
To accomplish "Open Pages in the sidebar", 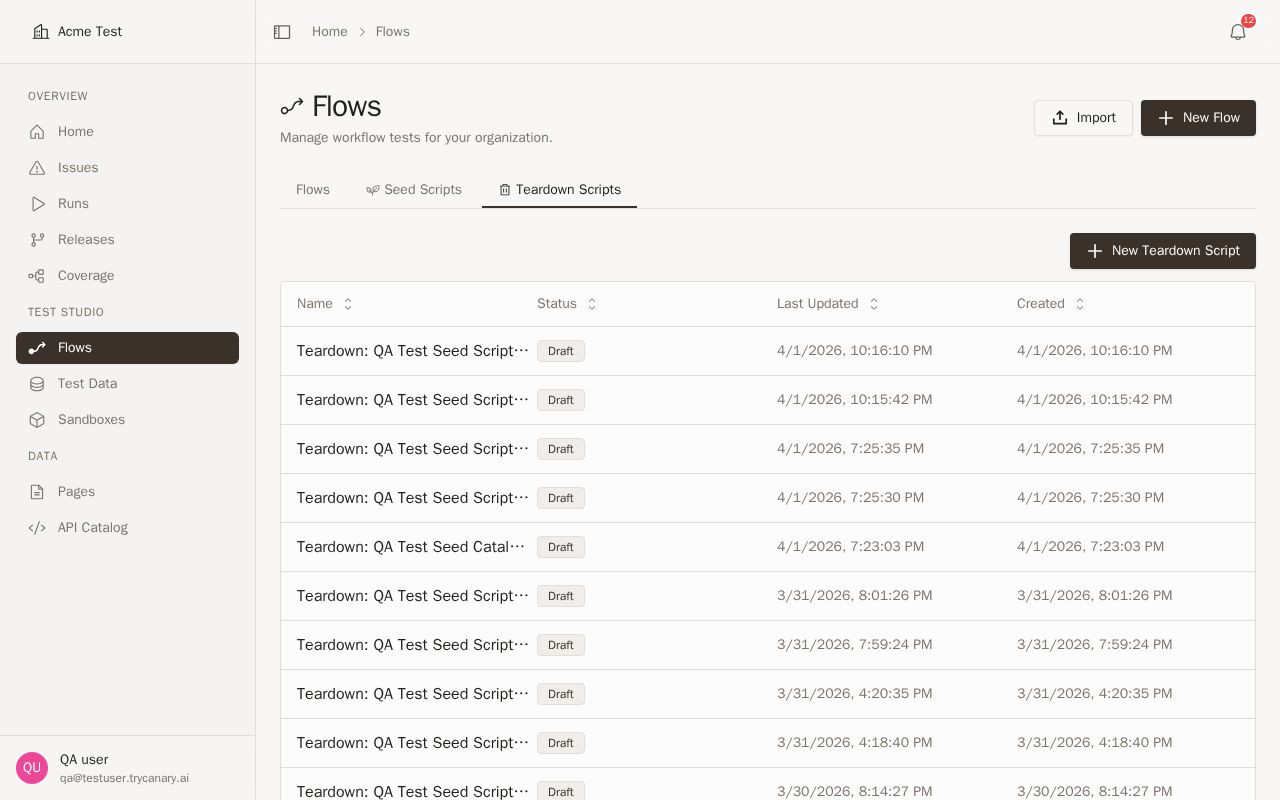I will 127,492.
